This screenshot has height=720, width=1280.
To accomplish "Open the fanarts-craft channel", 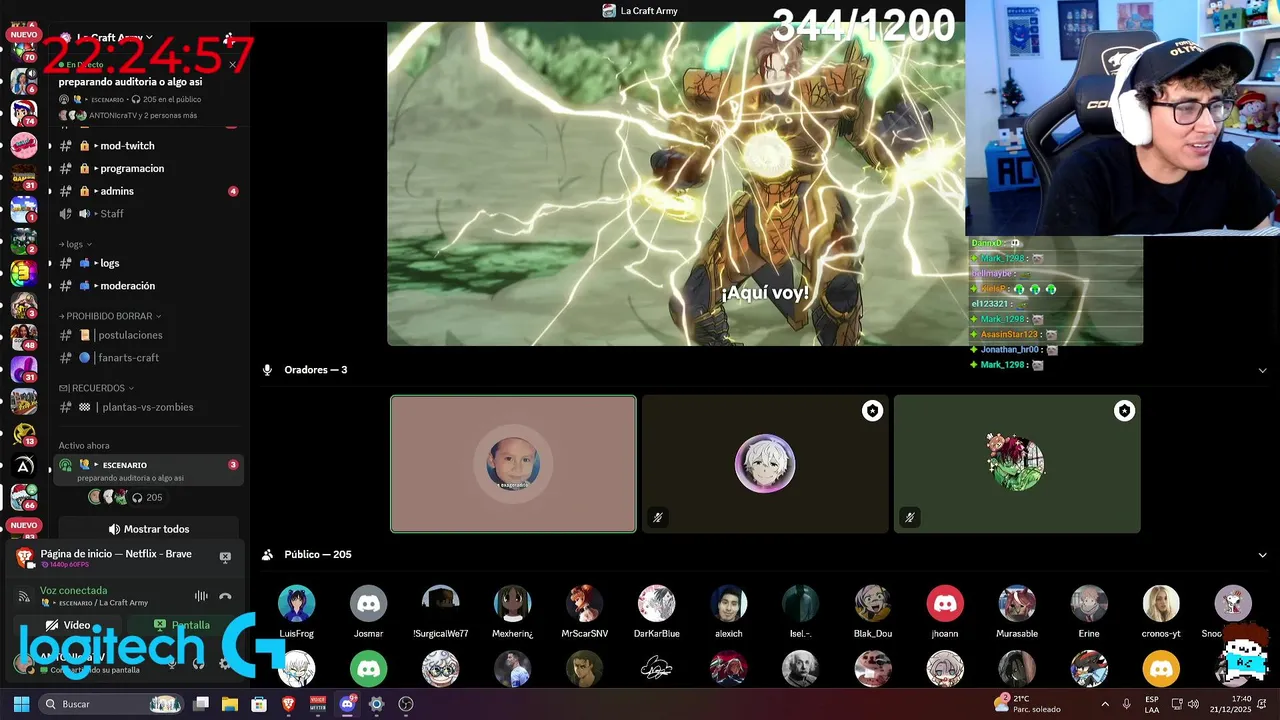I will pyautogui.click(x=149, y=358).
